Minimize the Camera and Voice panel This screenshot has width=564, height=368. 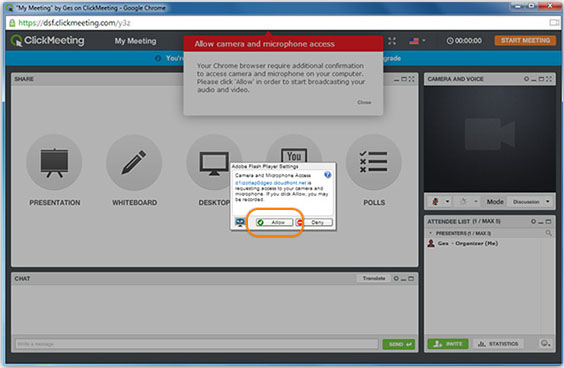(x=534, y=79)
